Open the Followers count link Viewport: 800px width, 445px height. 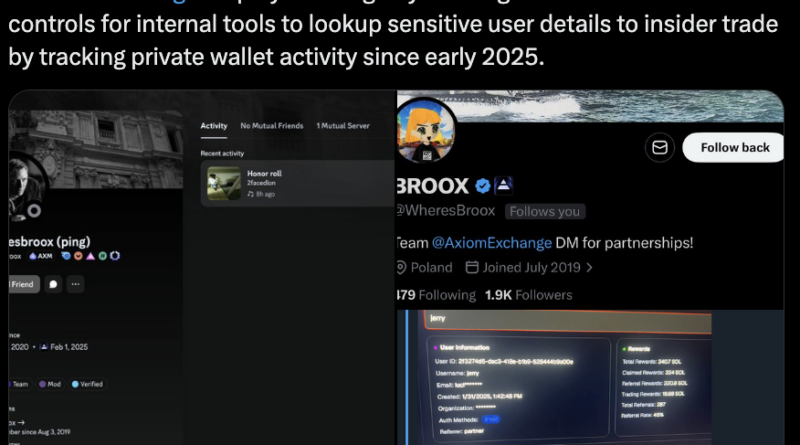pos(528,295)
